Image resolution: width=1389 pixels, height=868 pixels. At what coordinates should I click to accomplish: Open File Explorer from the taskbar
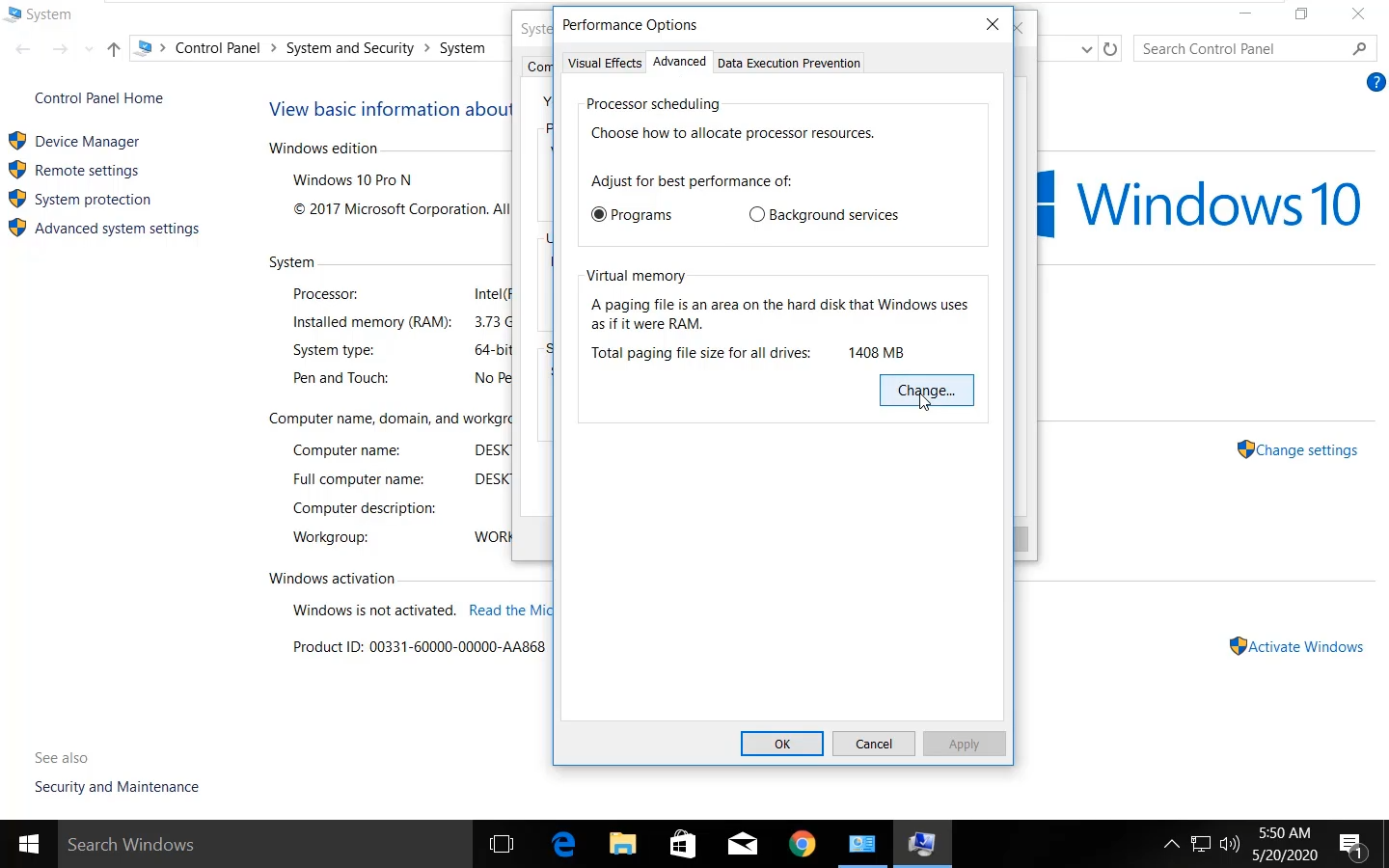point(623,845)
